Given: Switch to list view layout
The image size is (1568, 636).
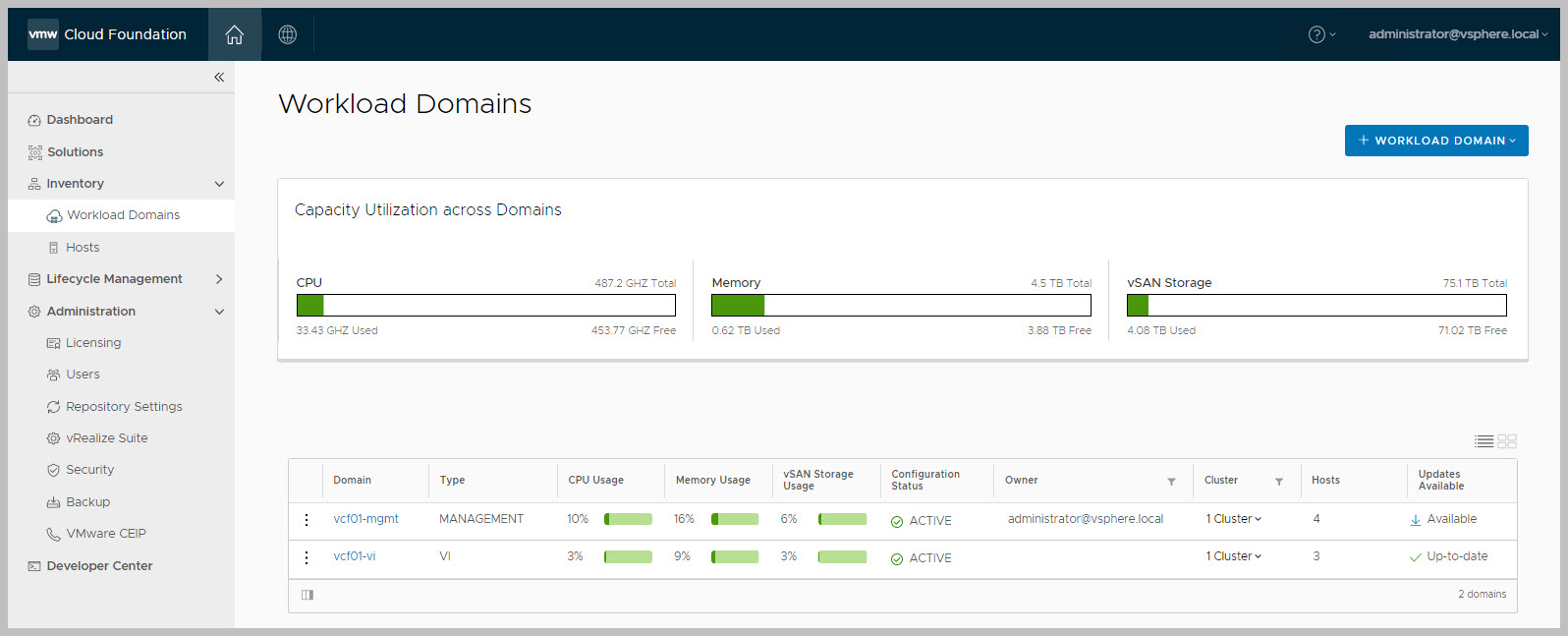Looking at the screenshot, I should click(x=1484, y=441).
